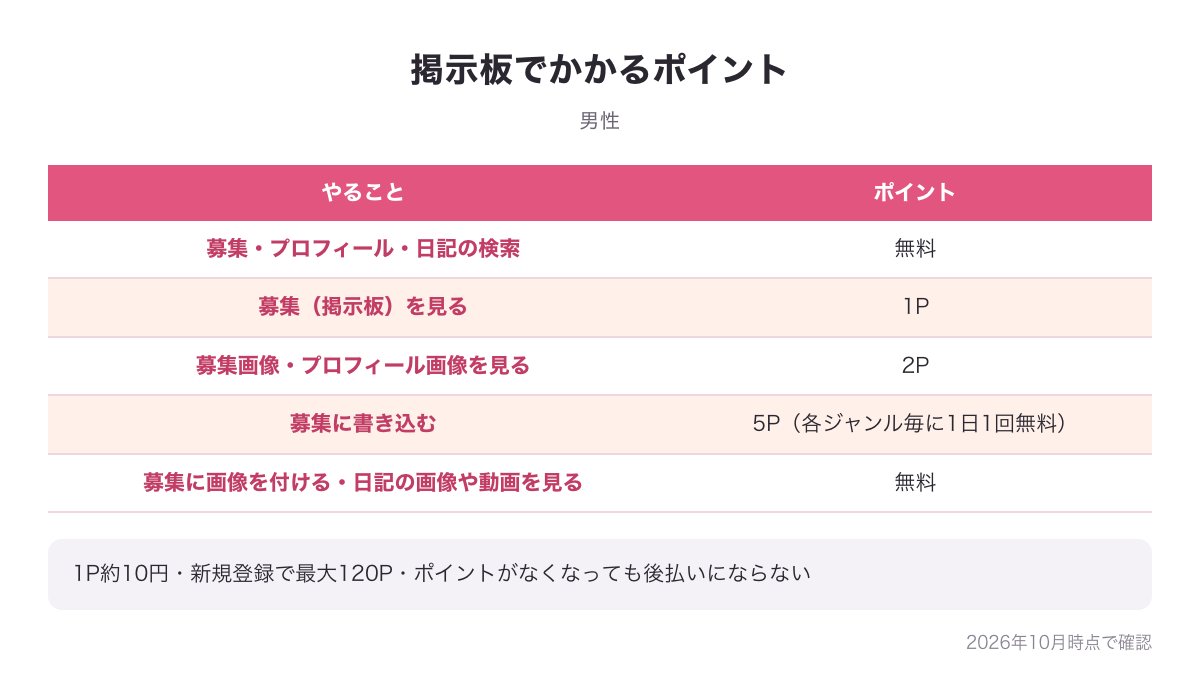The width and height of the screenshot is (1200, 691).
Task: Select 募集に画像を付ける・日記の画像や動画を見る row label
Action: pos(363,483)
